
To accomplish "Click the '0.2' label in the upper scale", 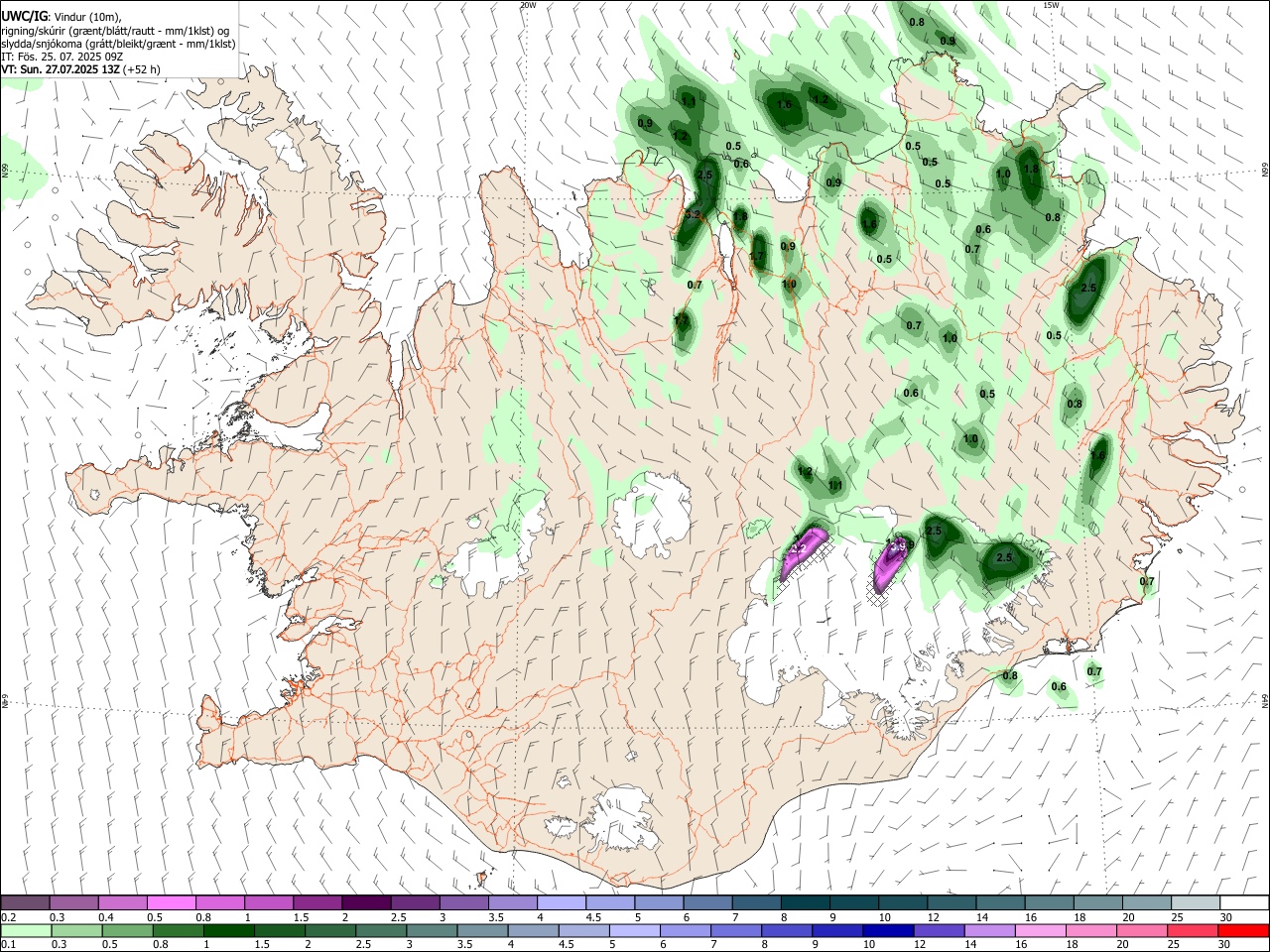I will (9, 917).
